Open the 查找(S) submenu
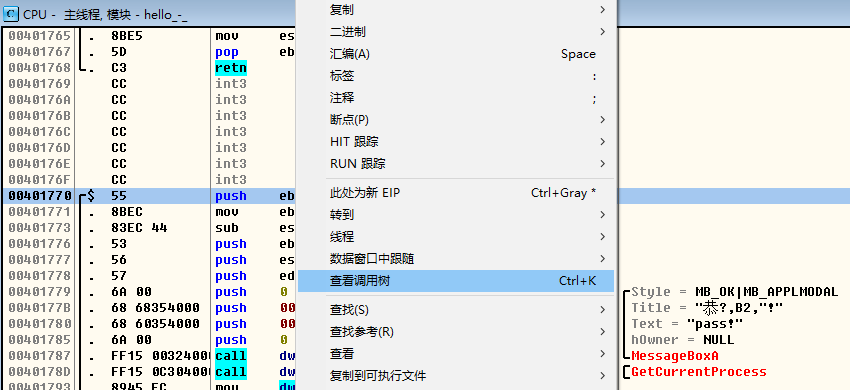 tap(456, 310)
